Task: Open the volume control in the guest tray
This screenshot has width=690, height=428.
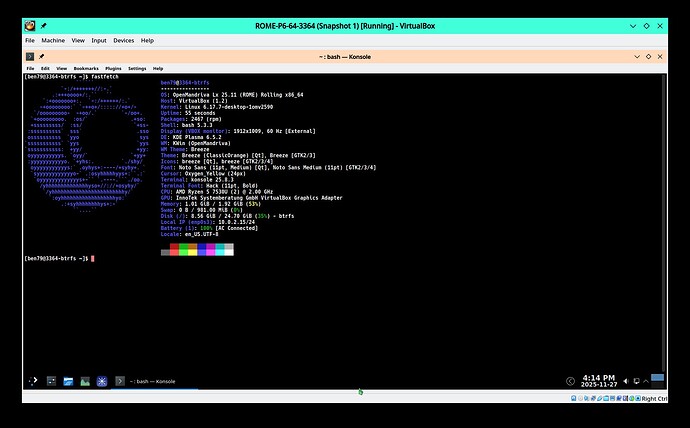Action: [625, 381]
